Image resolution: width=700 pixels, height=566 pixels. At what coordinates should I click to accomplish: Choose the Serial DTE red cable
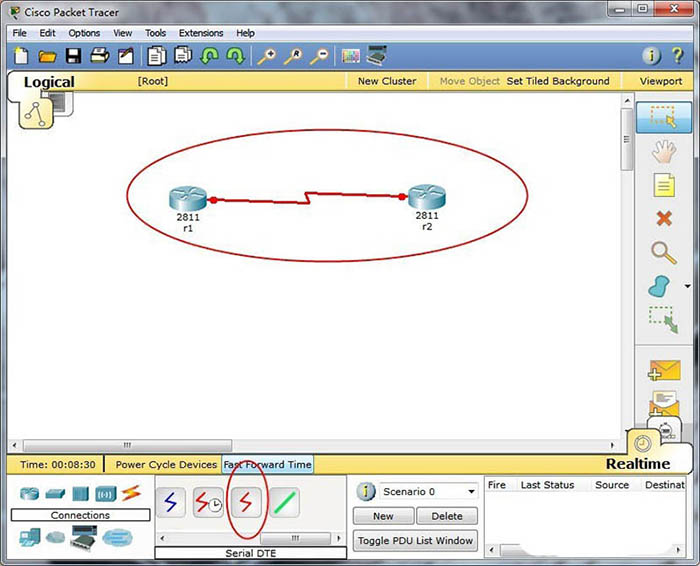[x=246, y=503]
